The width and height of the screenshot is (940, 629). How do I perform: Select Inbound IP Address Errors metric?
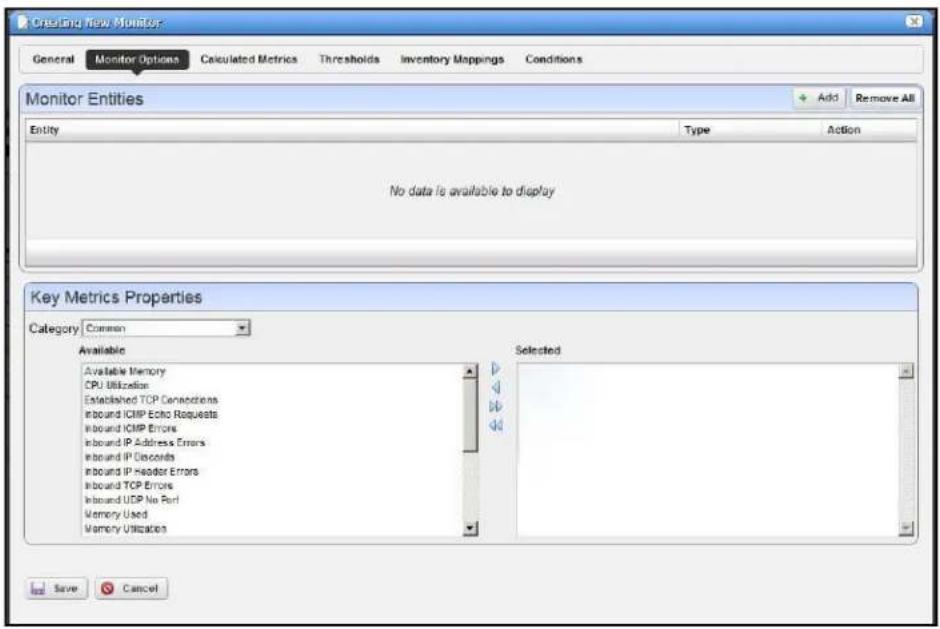[144, 443]
